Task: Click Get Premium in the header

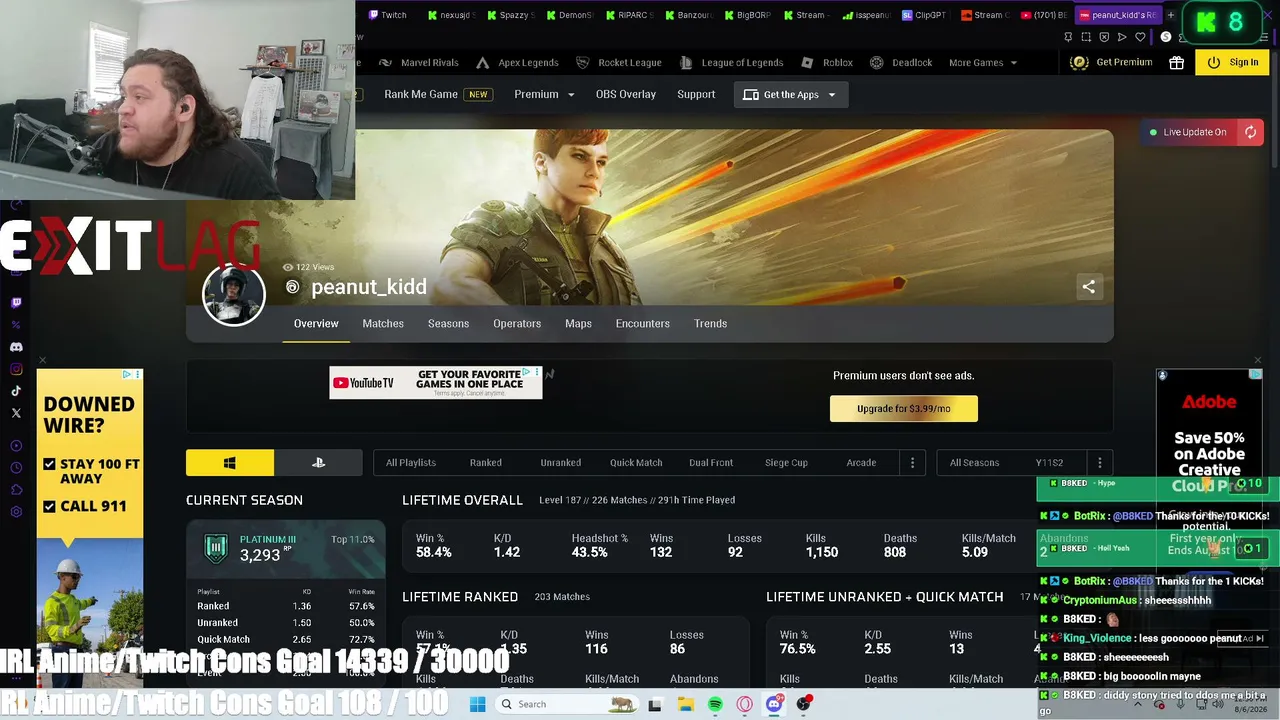Action: tap(1112, 62)
